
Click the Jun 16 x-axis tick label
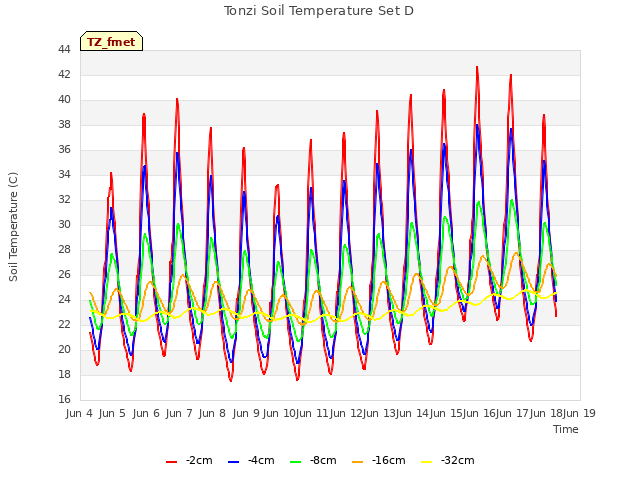click(479, 413)
